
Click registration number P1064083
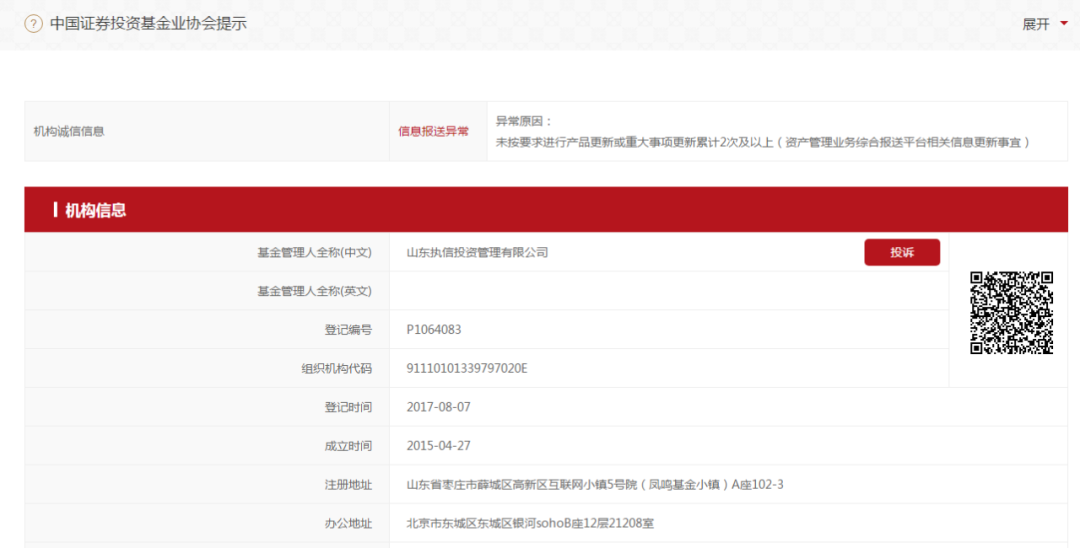point(434,329)
